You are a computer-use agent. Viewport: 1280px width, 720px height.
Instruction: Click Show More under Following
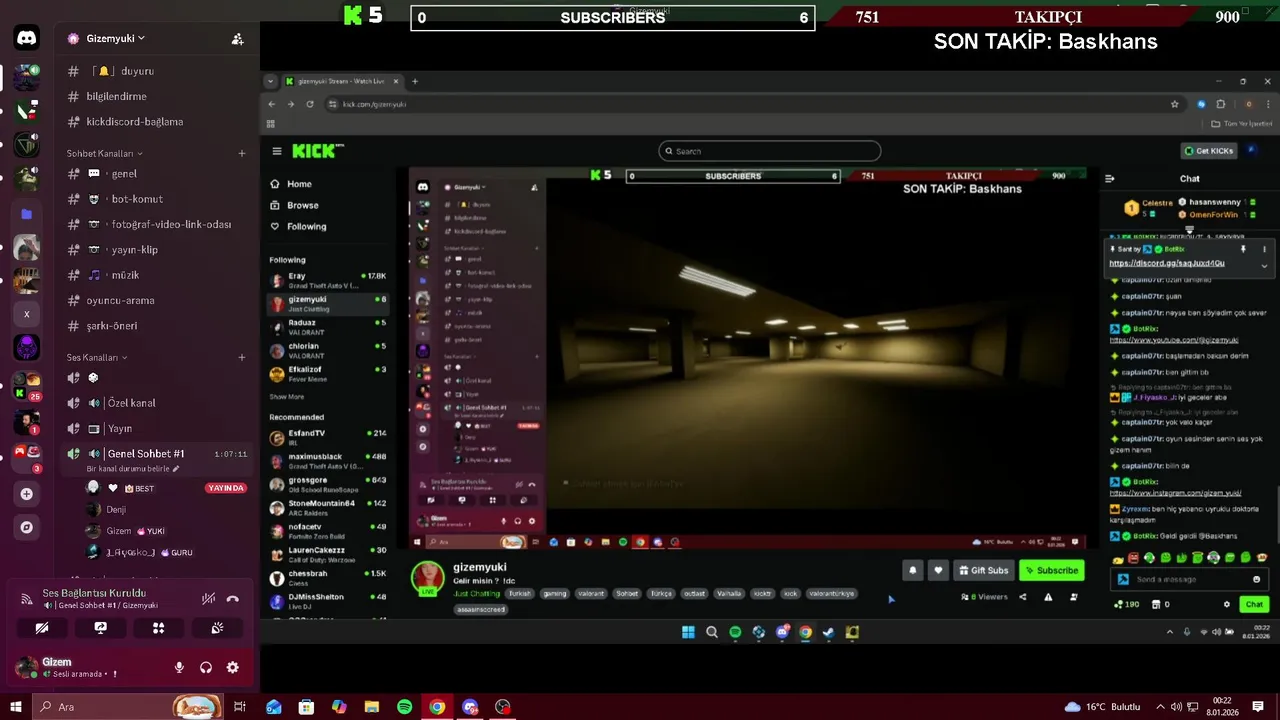[x=287, y=397]
